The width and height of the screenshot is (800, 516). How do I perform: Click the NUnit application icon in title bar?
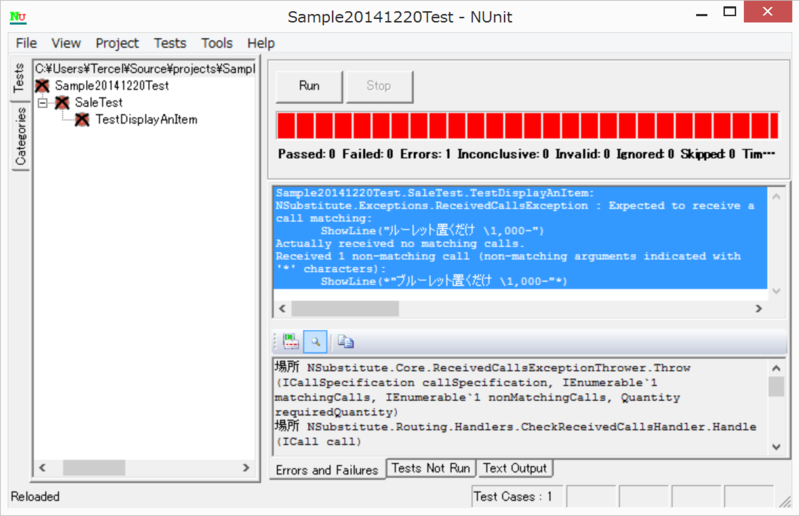(18, 17)
